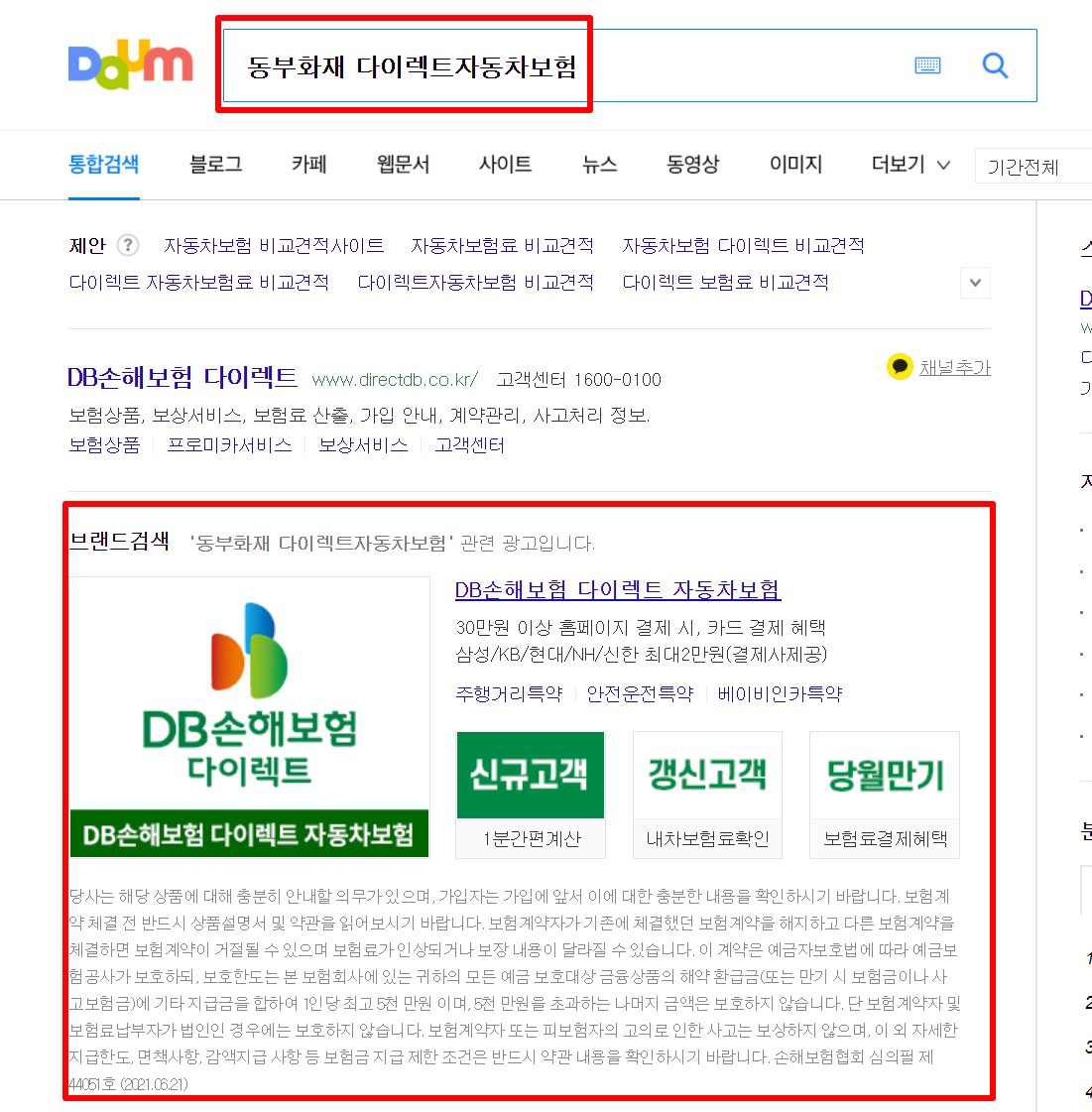The image size is (1092, 1112).
Task: Switch to the 블로그 tab
Action: tap(216, 165)
